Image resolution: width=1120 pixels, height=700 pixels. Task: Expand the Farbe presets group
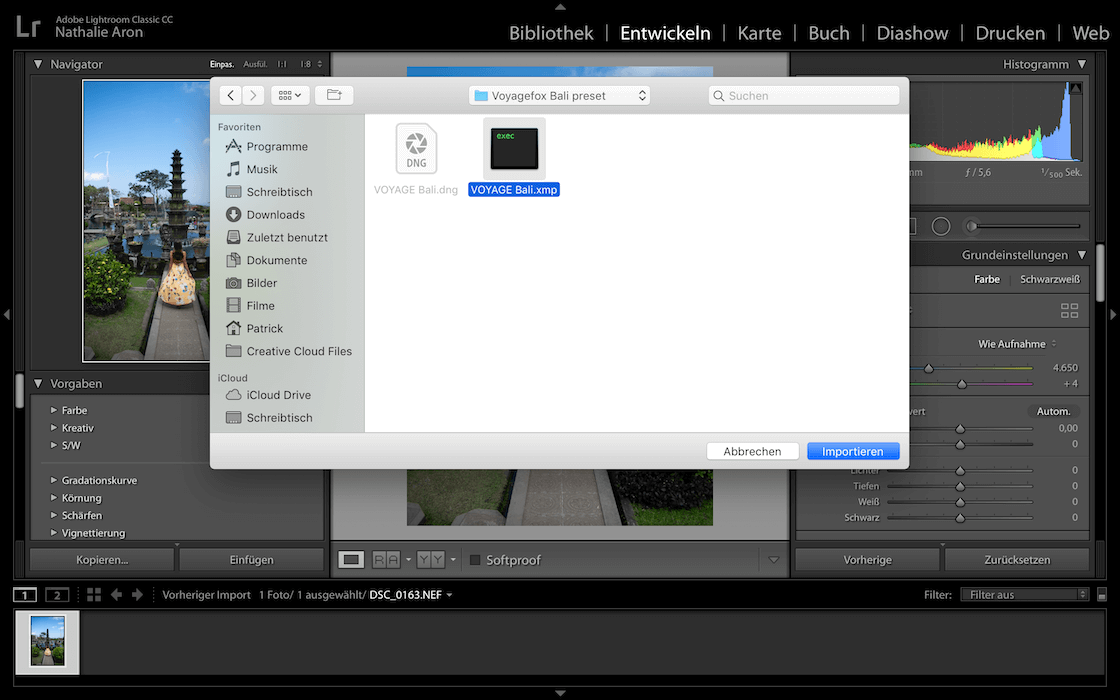[54, 410]
